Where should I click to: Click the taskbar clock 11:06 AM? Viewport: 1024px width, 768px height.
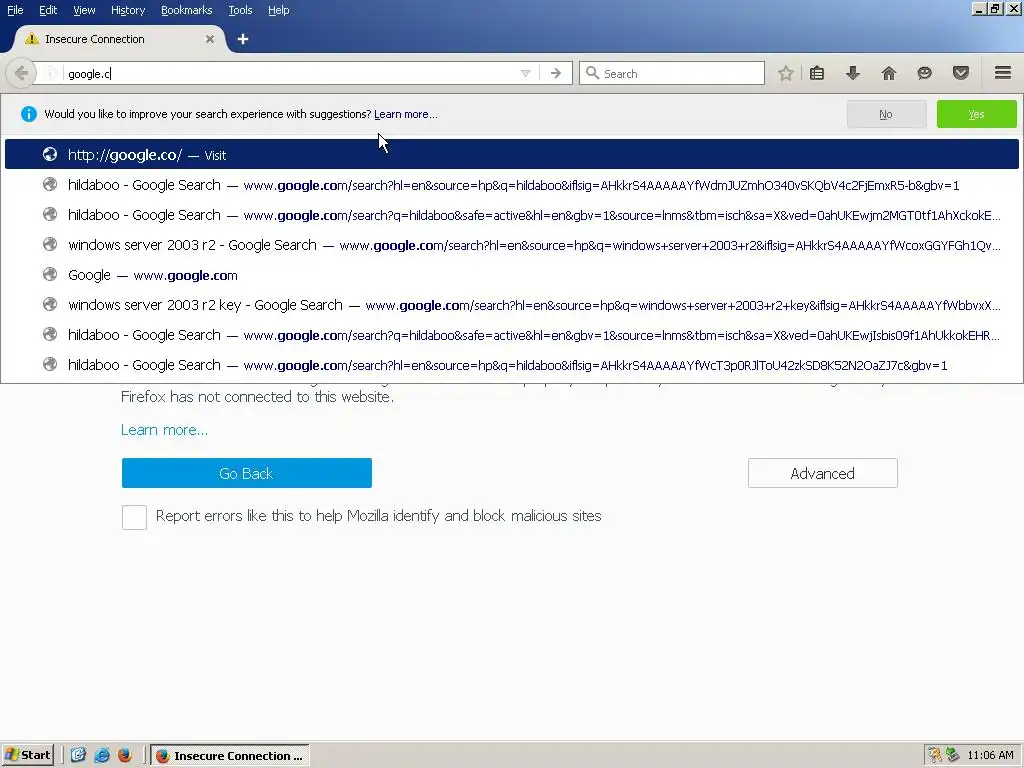pyautogui.click(x=990, y=755)
